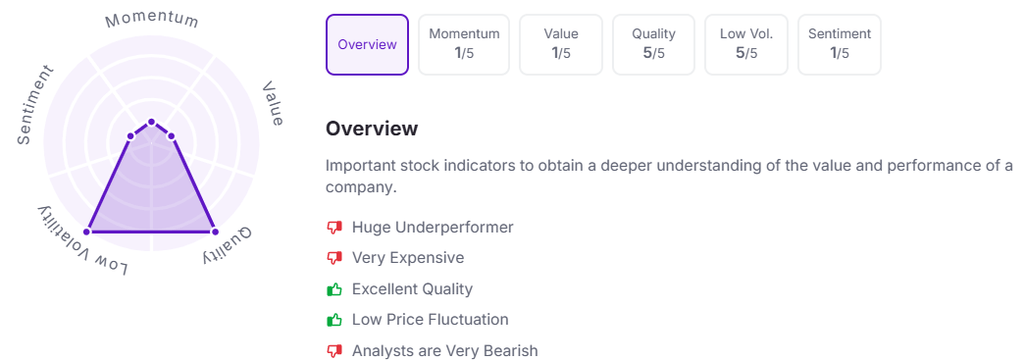
Task: Click the Low Volatility data point on radar chart
Action: point(88,231)
